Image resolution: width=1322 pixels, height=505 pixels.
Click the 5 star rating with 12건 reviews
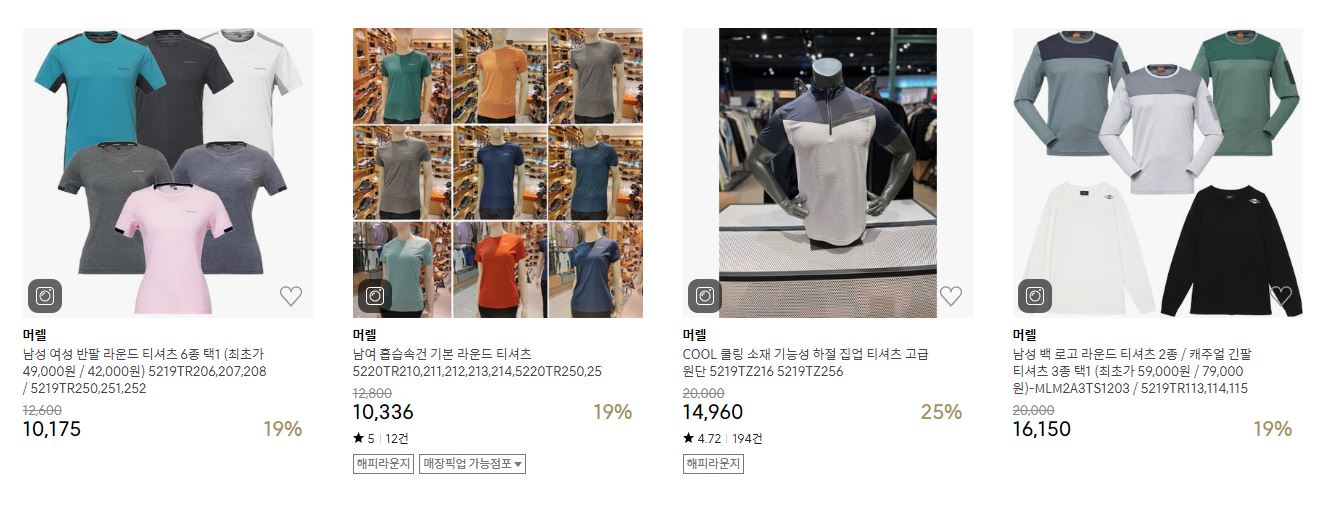click(381, 438)
